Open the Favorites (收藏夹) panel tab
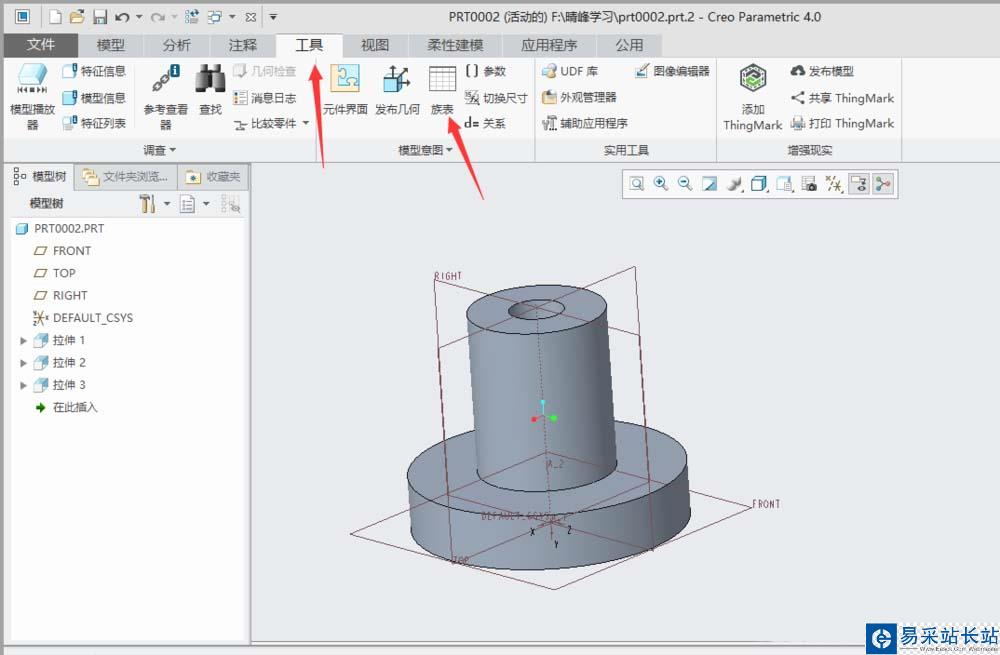1000x655 pixels. tap(213, 177)
